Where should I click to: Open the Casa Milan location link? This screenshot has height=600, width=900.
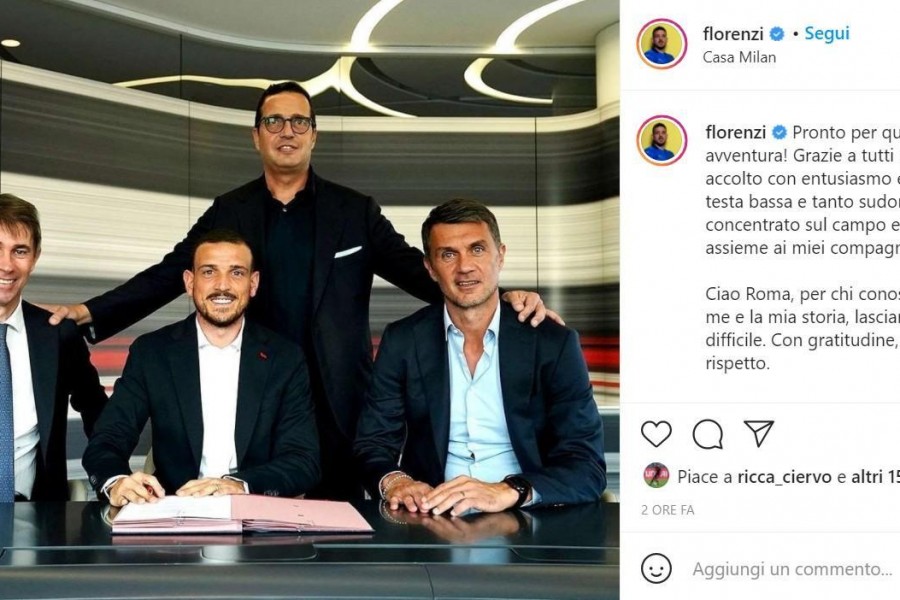pyautogui.click(x=739, y=57)
